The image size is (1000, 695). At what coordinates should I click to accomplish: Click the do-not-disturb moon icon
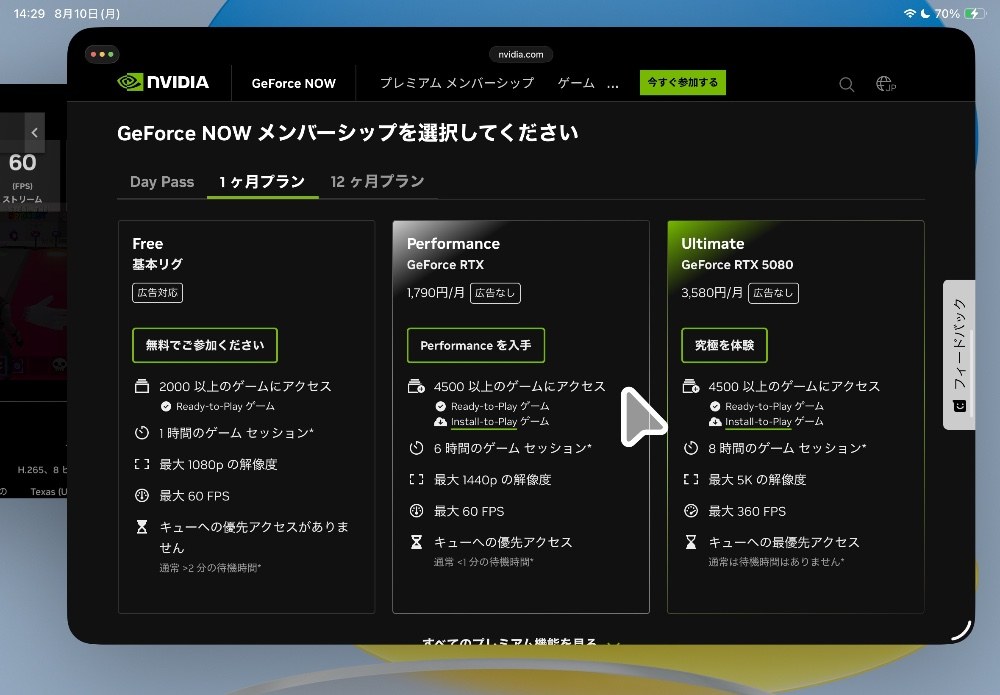(x=925, y=13)
